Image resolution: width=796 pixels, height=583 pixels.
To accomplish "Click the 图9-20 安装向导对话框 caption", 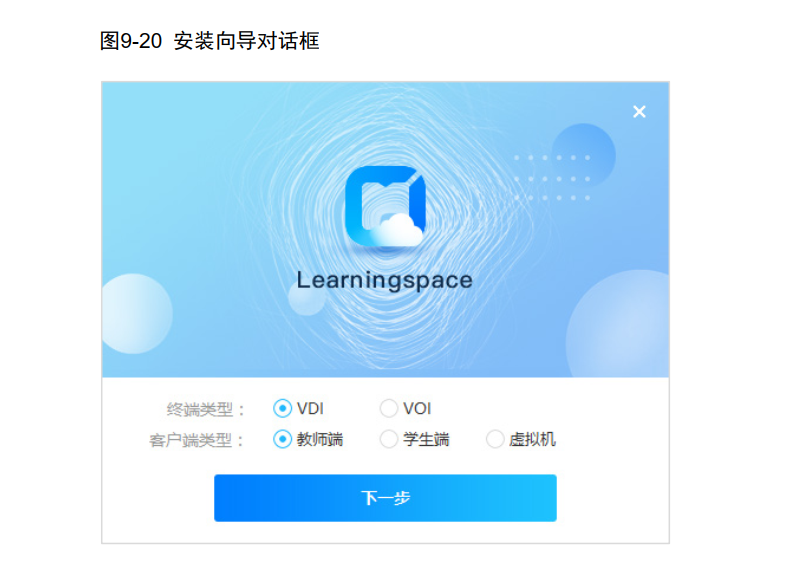I will 210,41.
